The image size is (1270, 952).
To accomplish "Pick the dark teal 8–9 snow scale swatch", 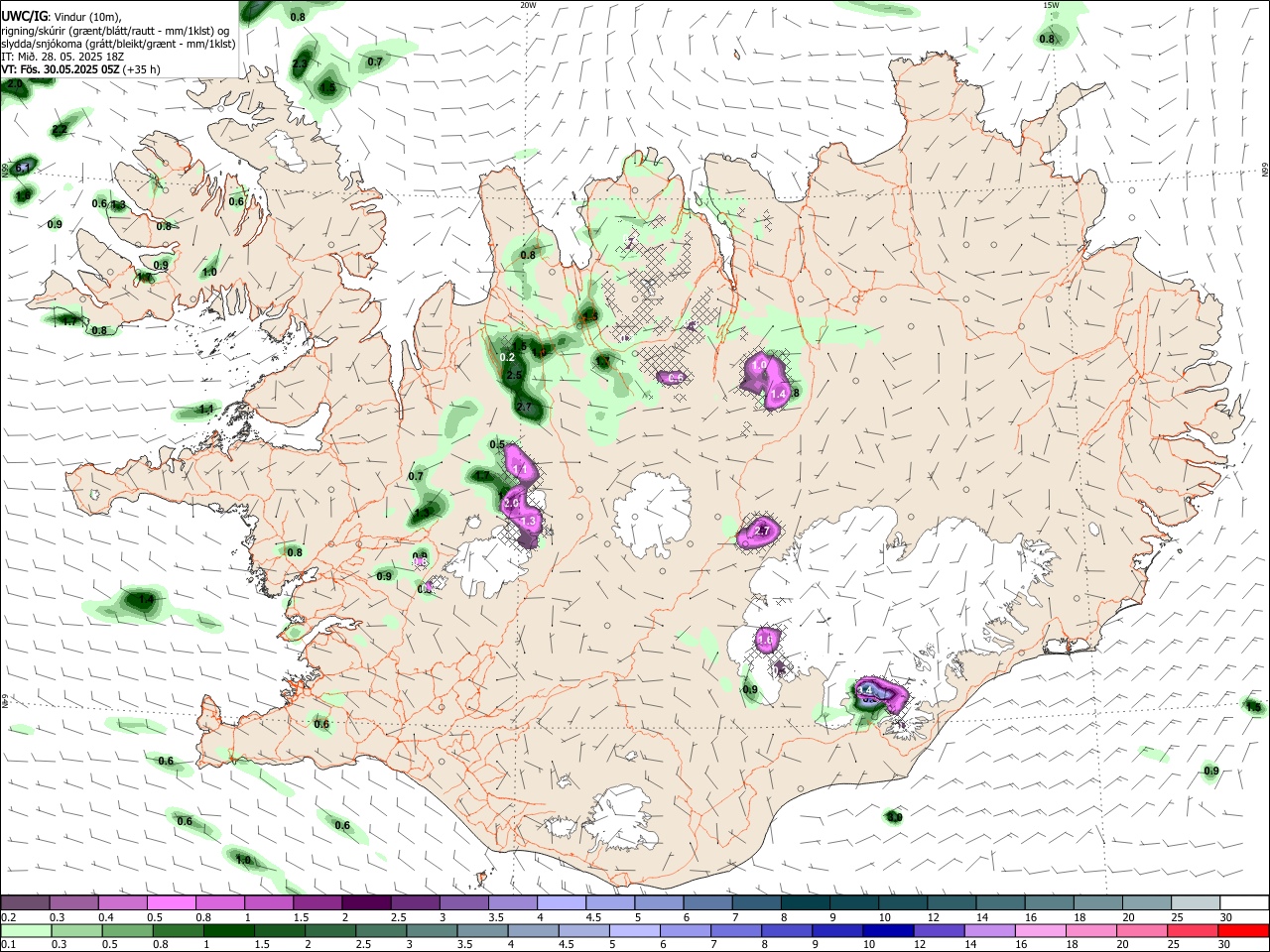I will pos(805,903).
